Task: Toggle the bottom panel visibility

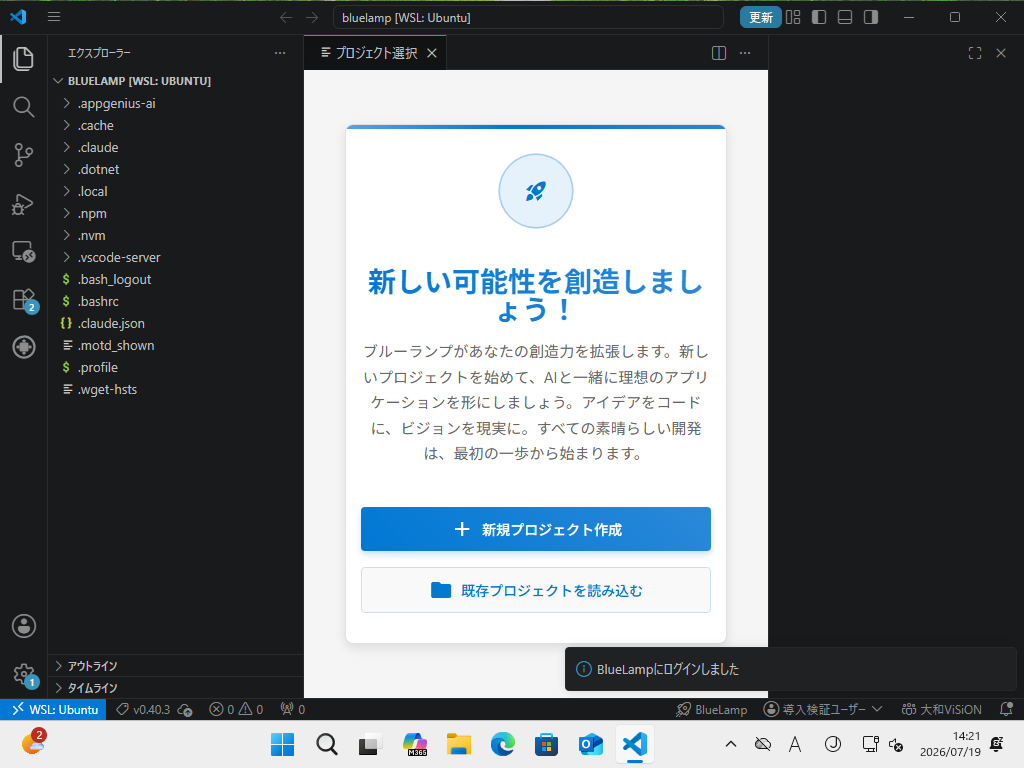Action: coord(845,17)
